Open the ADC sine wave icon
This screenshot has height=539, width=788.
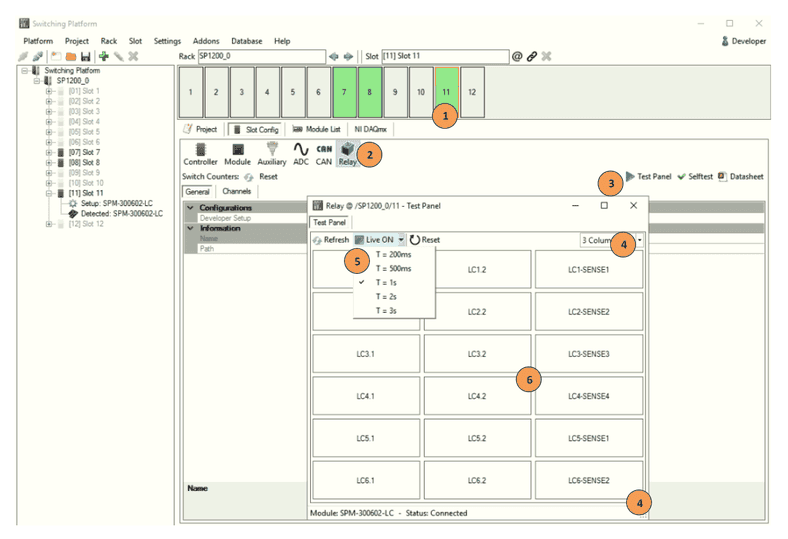301,154
